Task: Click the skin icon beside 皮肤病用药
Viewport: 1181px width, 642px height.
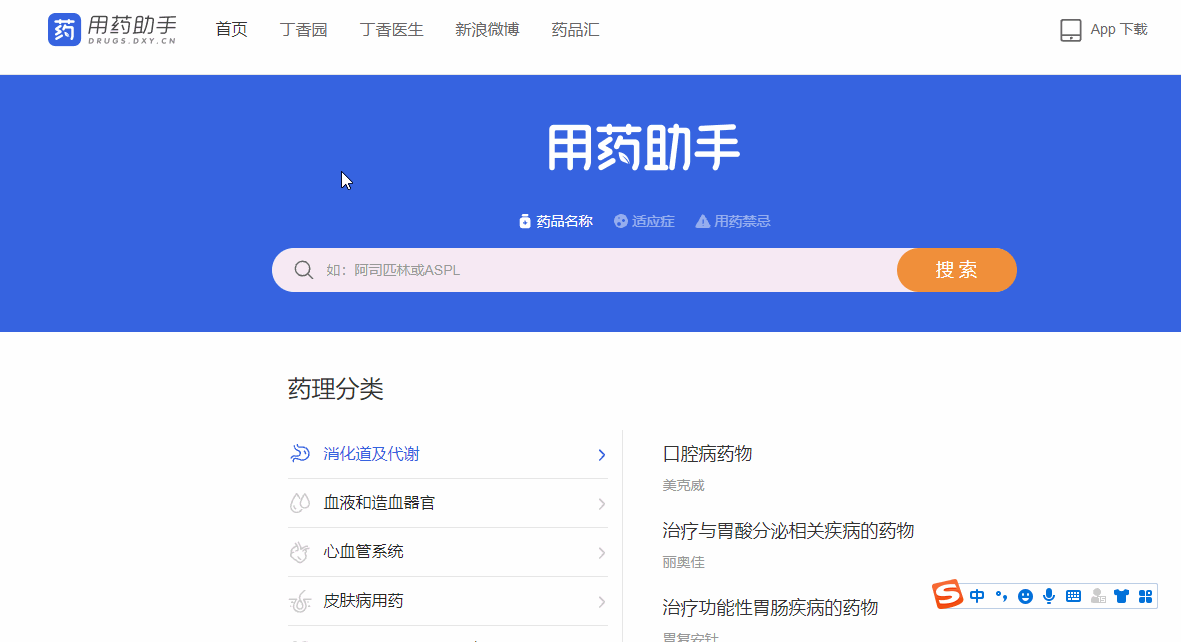Action: click(x=299, y=600)
